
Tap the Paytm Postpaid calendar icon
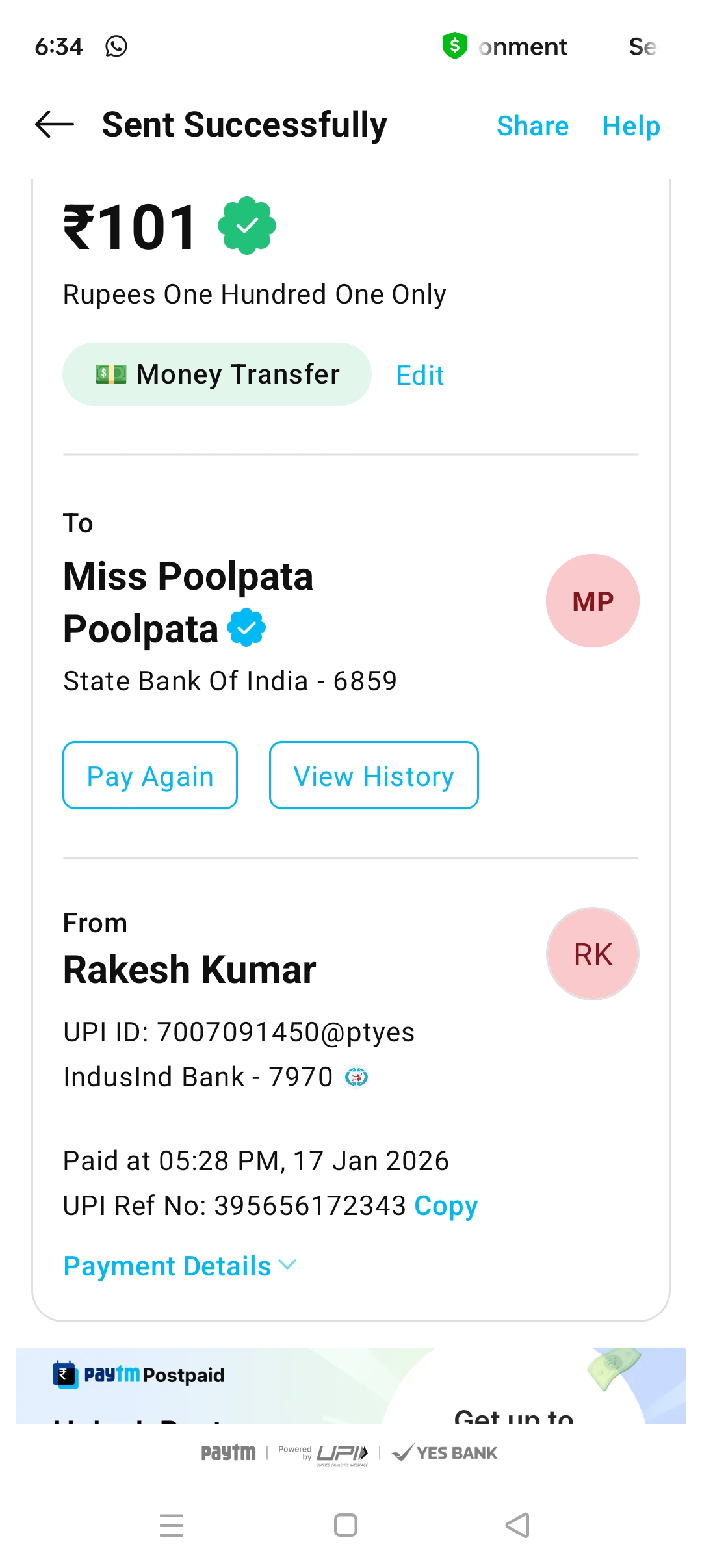click(64, 1374)
